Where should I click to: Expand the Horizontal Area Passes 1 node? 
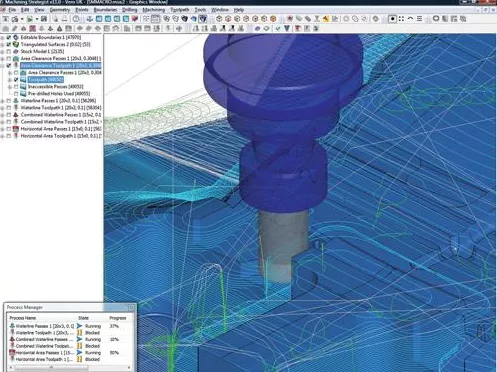point(3,129)
